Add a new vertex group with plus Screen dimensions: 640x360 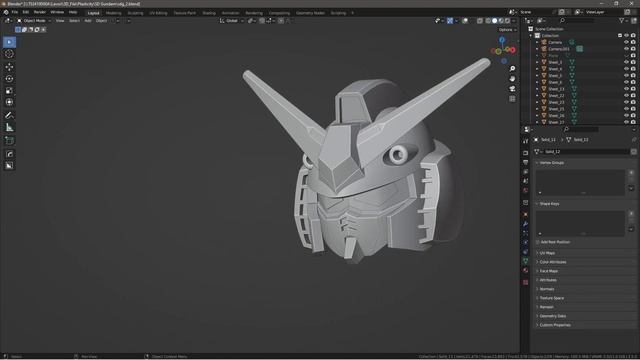(x=631, y=173)
